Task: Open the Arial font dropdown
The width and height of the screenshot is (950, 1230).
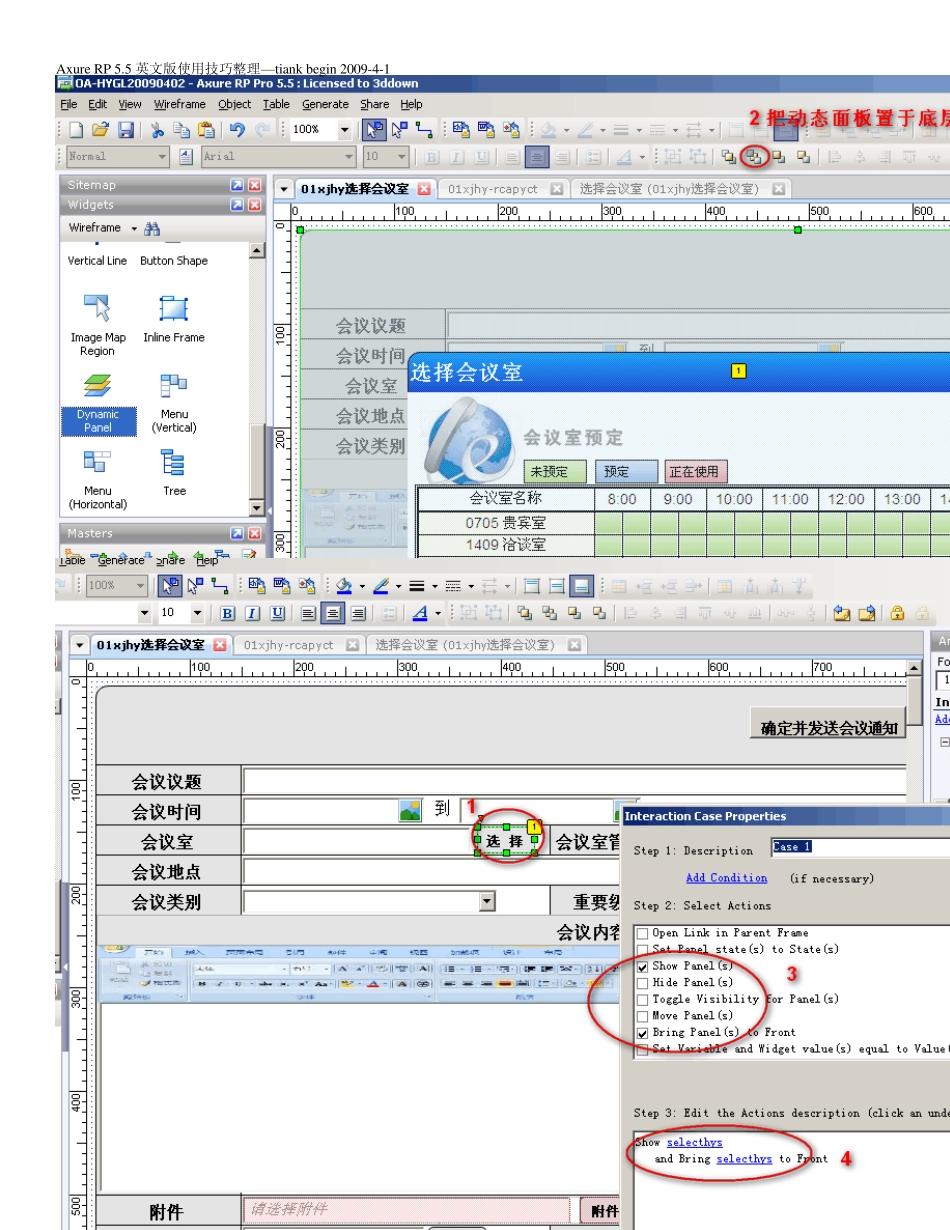Action: click(349, 156)
